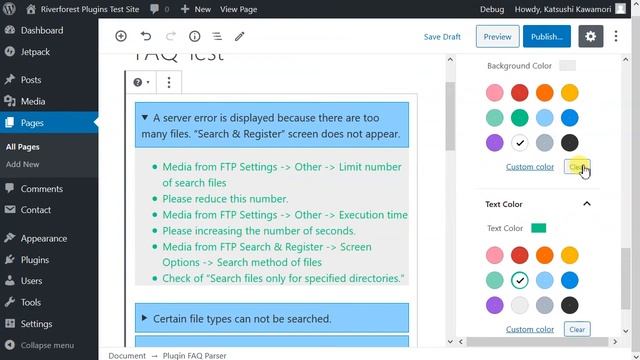This screenshot has height=360, width=640.
Task: Click Save Draft
Action: pyautogui.click(x=442, y=37)
